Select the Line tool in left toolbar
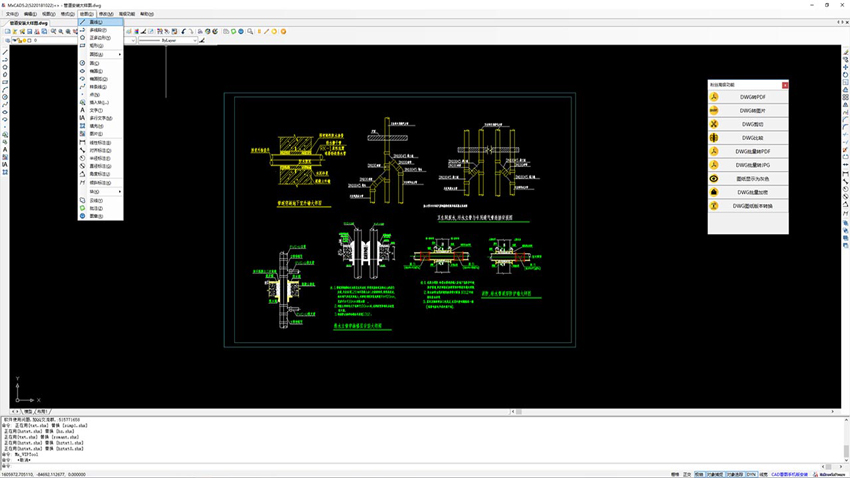This screenshot has width=850, height=478. (5, 53)
